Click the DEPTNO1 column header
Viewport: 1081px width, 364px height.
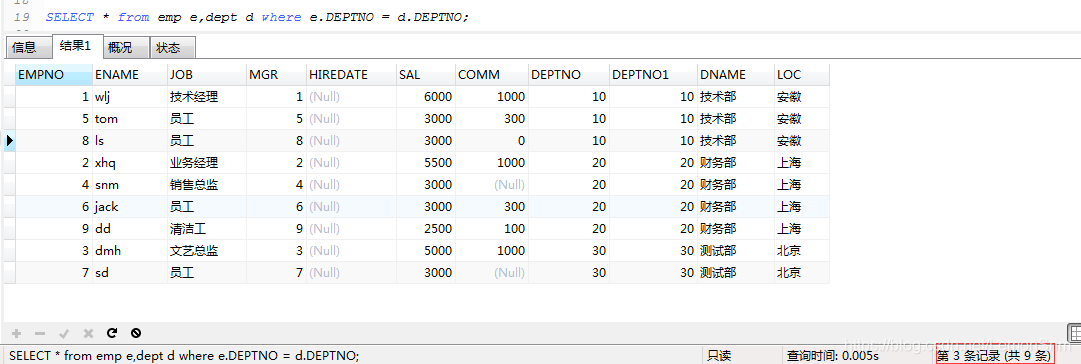[x=653, y=74]
